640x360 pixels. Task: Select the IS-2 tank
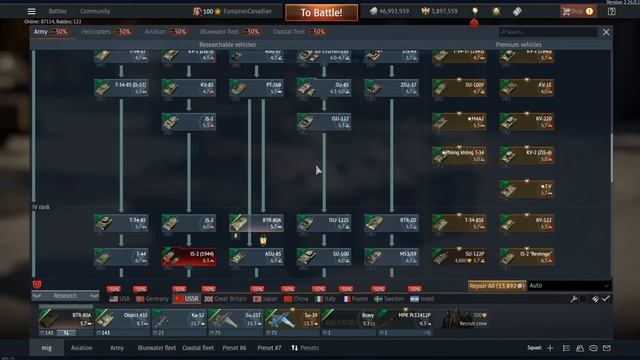click(189, 223)
